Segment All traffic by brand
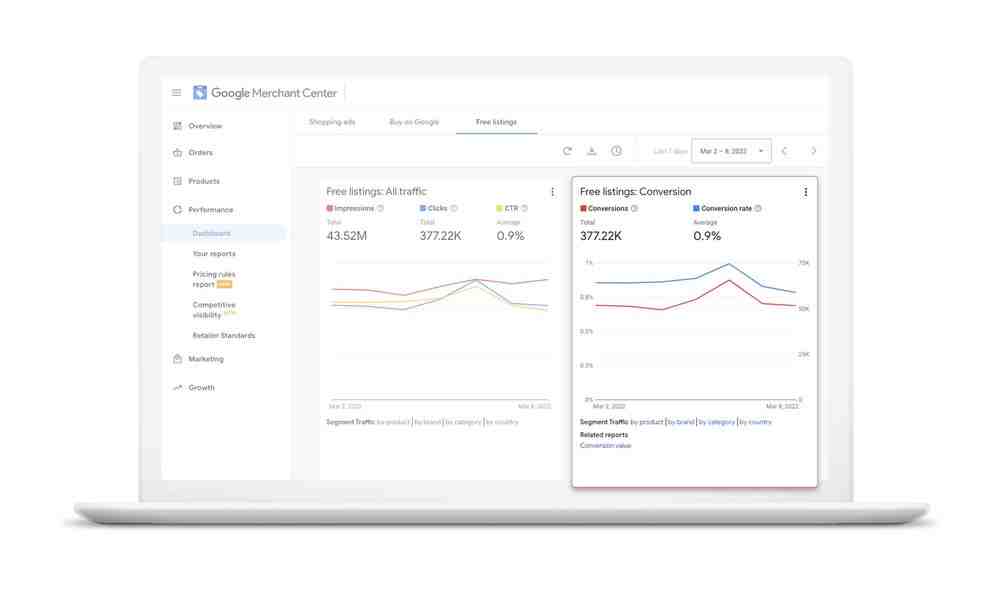This screenshot has height=604, width=1000. 428,422
